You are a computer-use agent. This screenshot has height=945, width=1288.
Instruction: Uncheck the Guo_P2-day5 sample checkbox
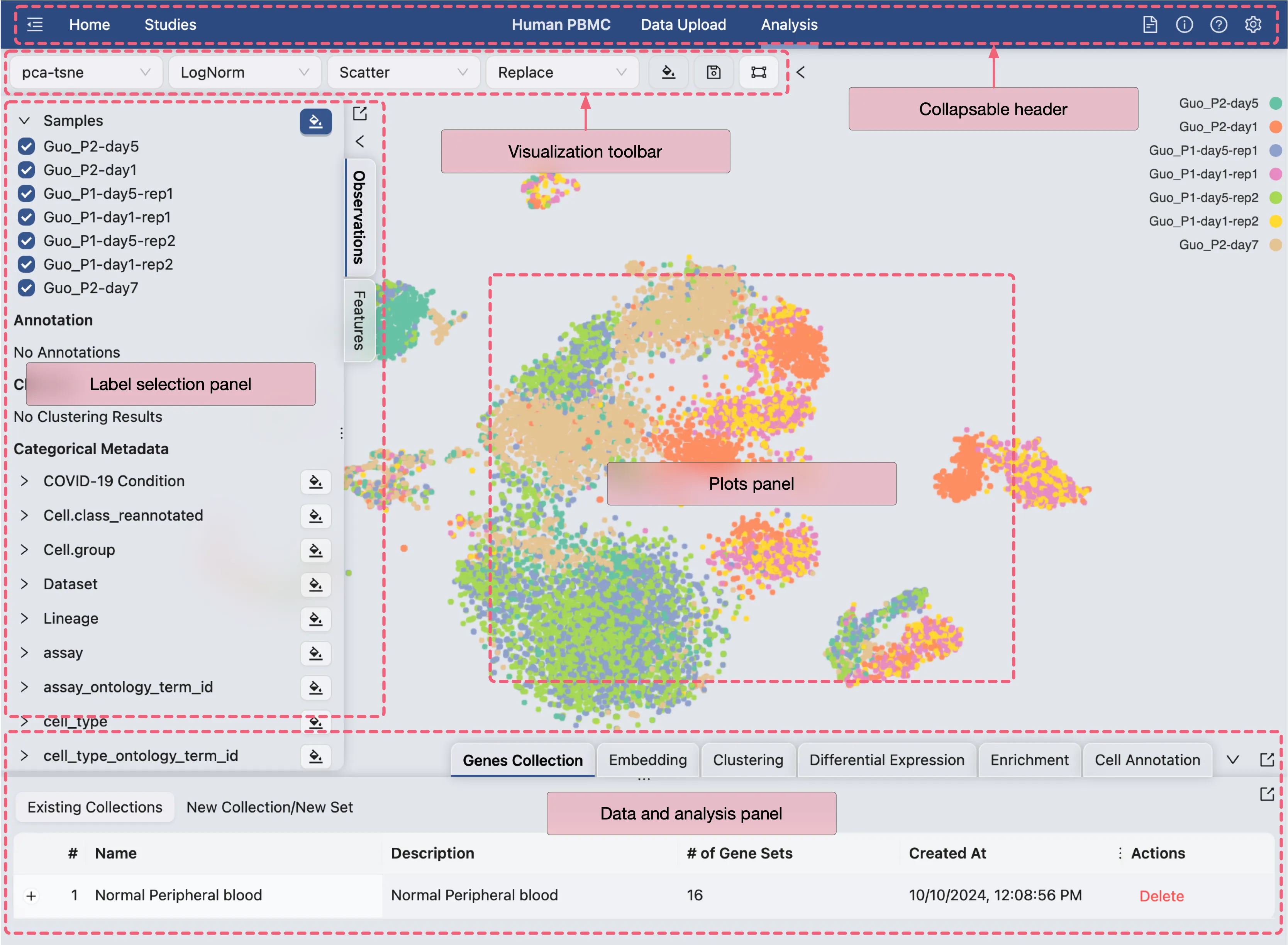pyautogui.click(x=26, y=146)
